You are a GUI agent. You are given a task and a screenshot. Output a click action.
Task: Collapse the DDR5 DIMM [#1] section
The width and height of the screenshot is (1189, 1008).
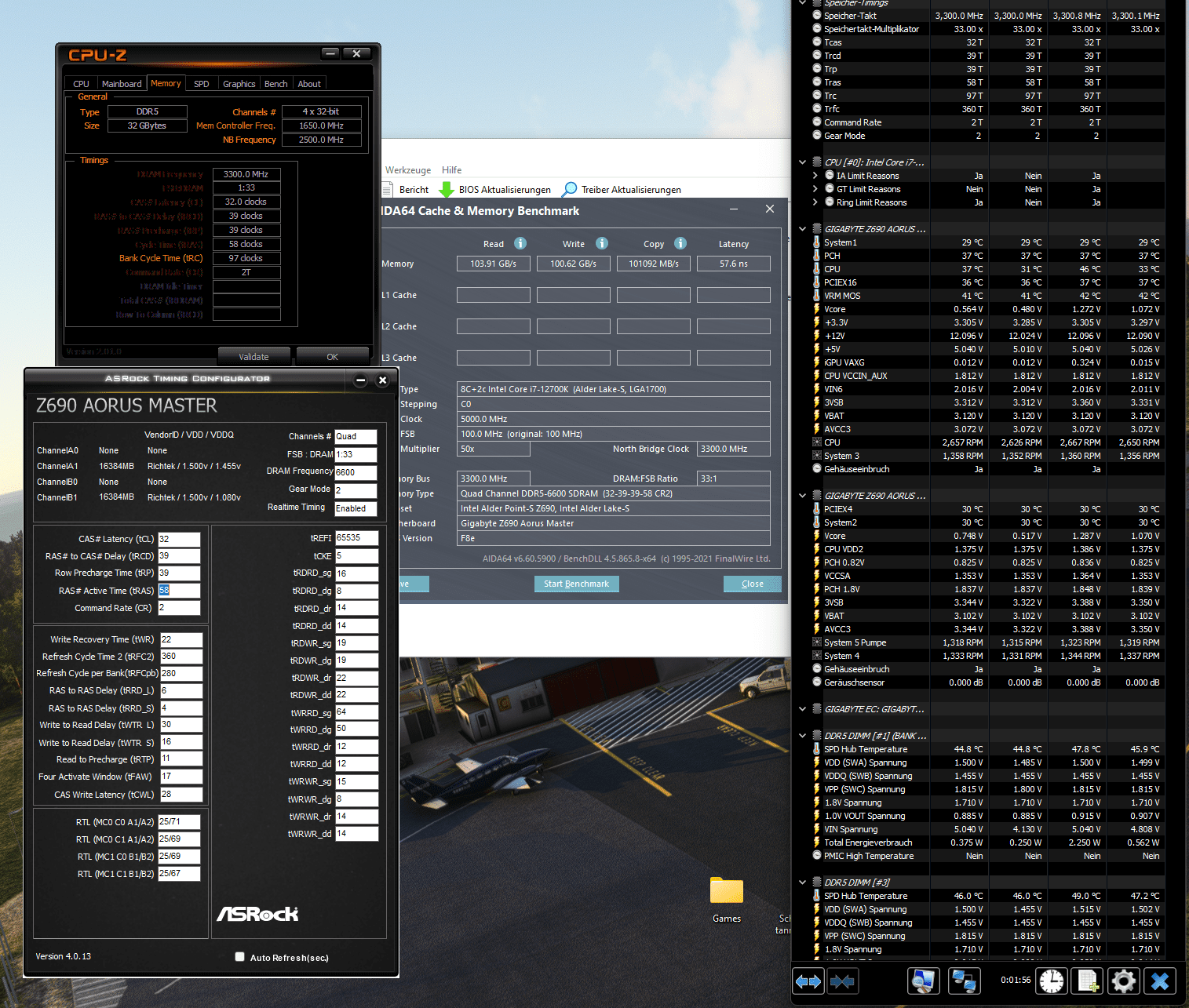(x=802, y=736)
